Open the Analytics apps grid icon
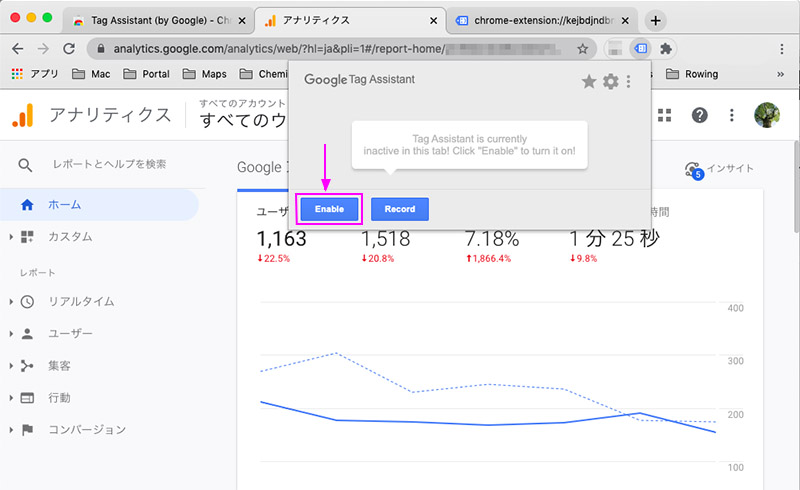800x490 pixels. [664, 115]
